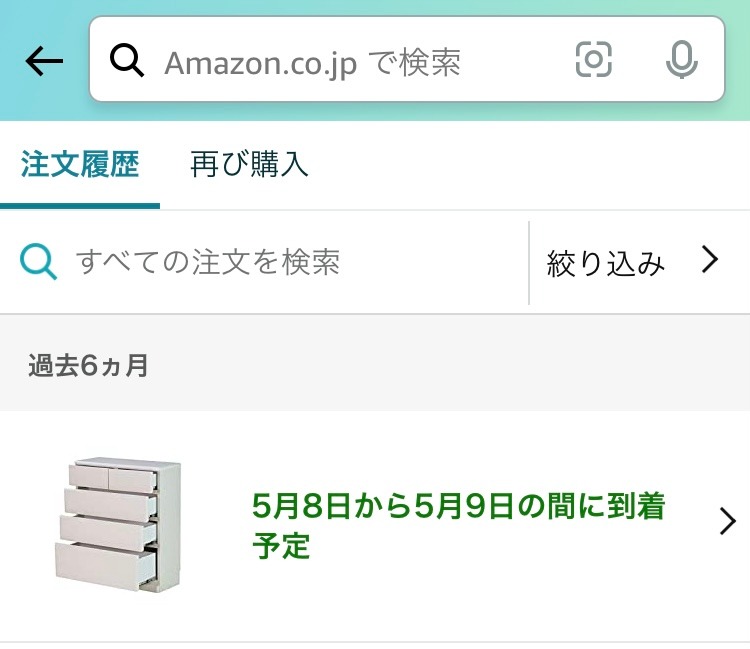Expand order details via the right chevron
The width and height of the screenshot is (750, 649).
(728, 521)
